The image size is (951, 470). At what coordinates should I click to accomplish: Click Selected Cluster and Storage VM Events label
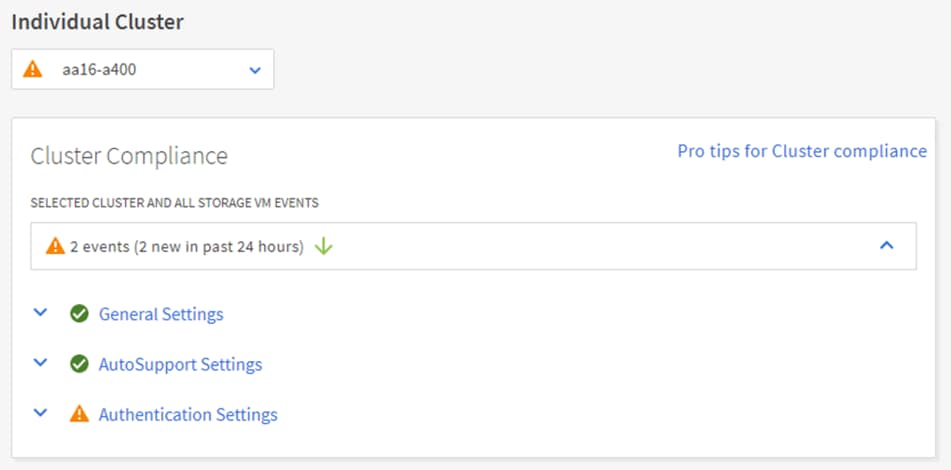tap(175, 203)
